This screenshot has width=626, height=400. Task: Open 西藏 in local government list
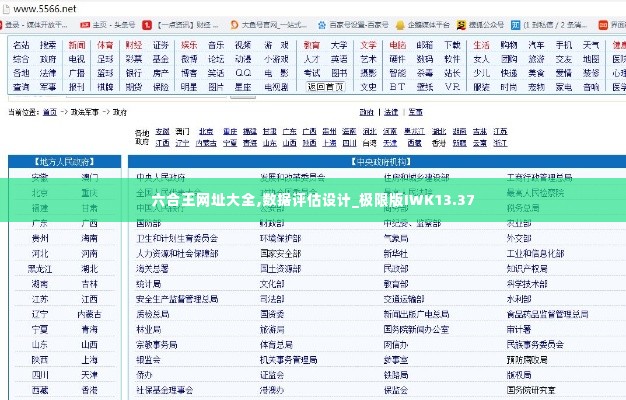pos(40,390)
